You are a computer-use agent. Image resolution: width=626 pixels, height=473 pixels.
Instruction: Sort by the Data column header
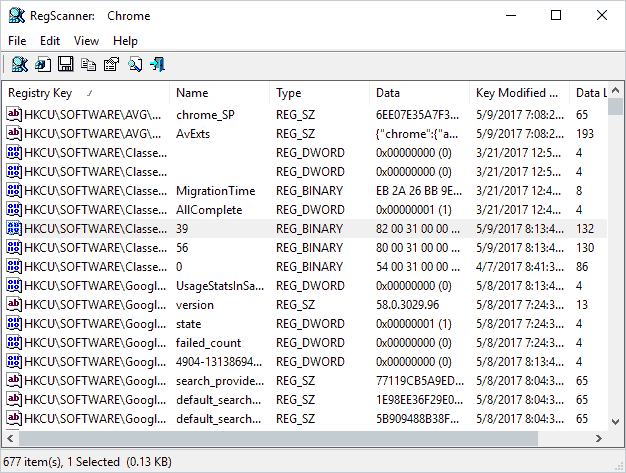[419, 93]
